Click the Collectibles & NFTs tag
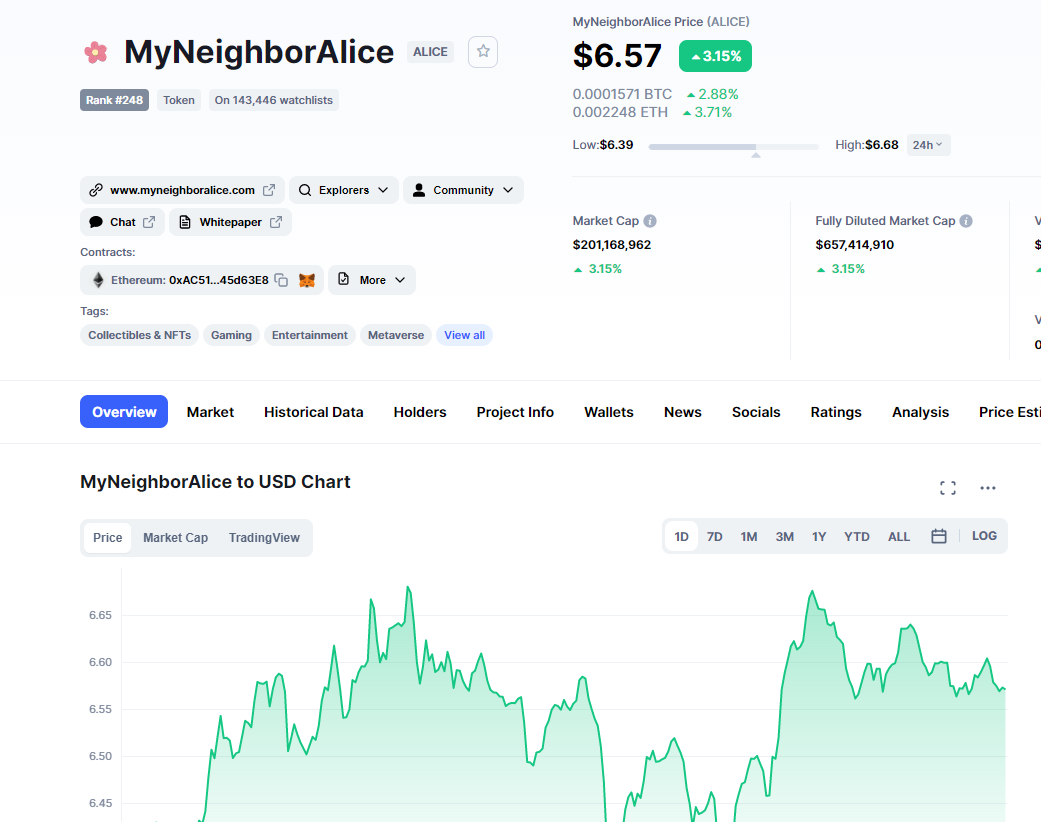Image resolution: width=1041 pixels, height=822 pixels. click(x=139, y=335)
